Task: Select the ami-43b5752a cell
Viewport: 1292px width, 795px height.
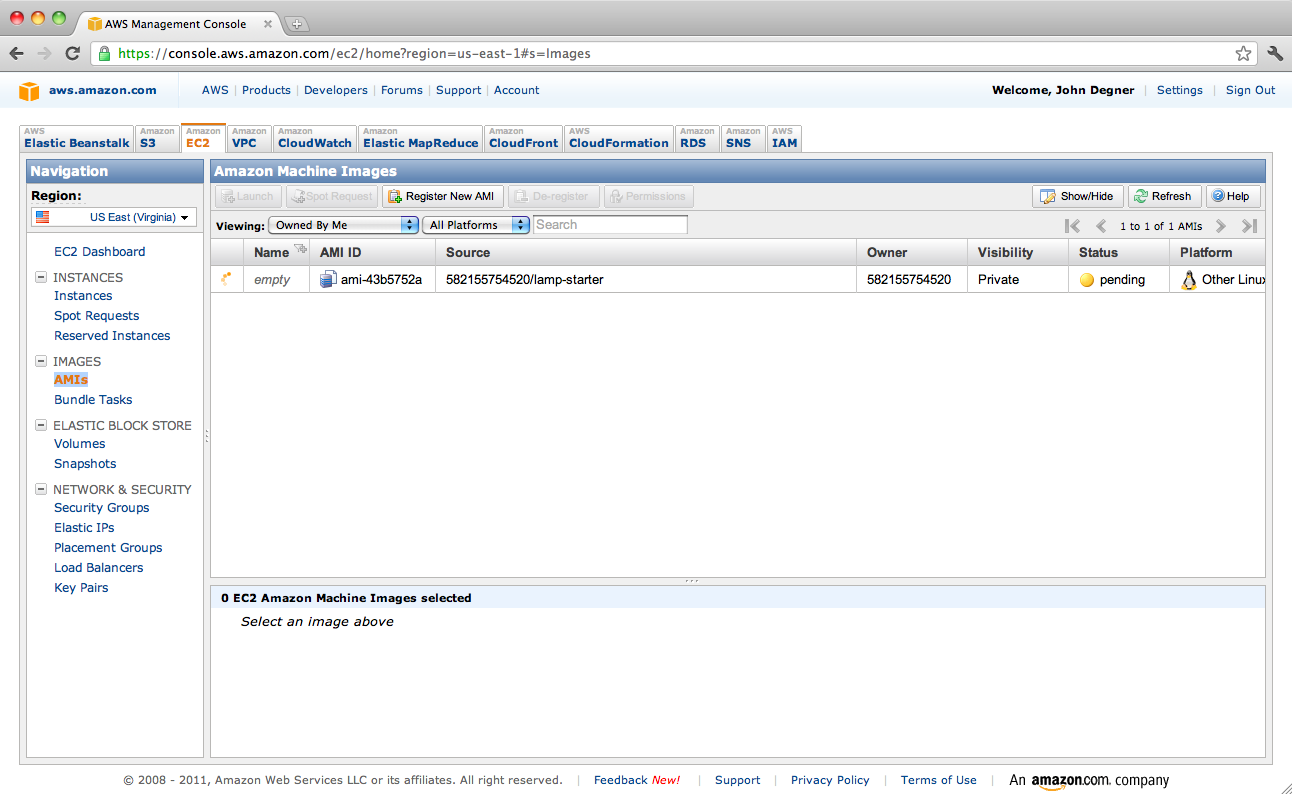Action: (371, 280)
